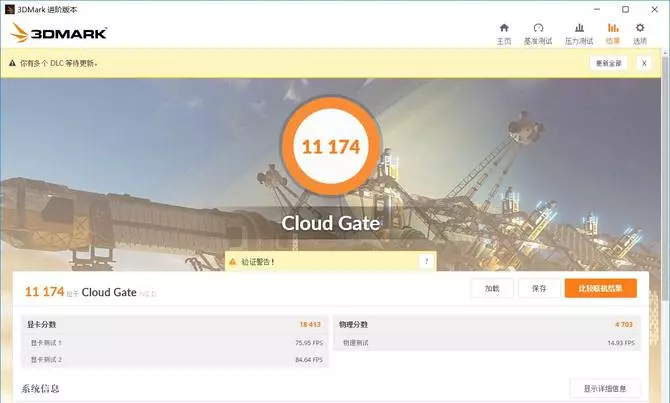Screen dimensions: 670x403
Task: Open 压力测试 stress test chart icon
Action: click(x=579, y=28)
